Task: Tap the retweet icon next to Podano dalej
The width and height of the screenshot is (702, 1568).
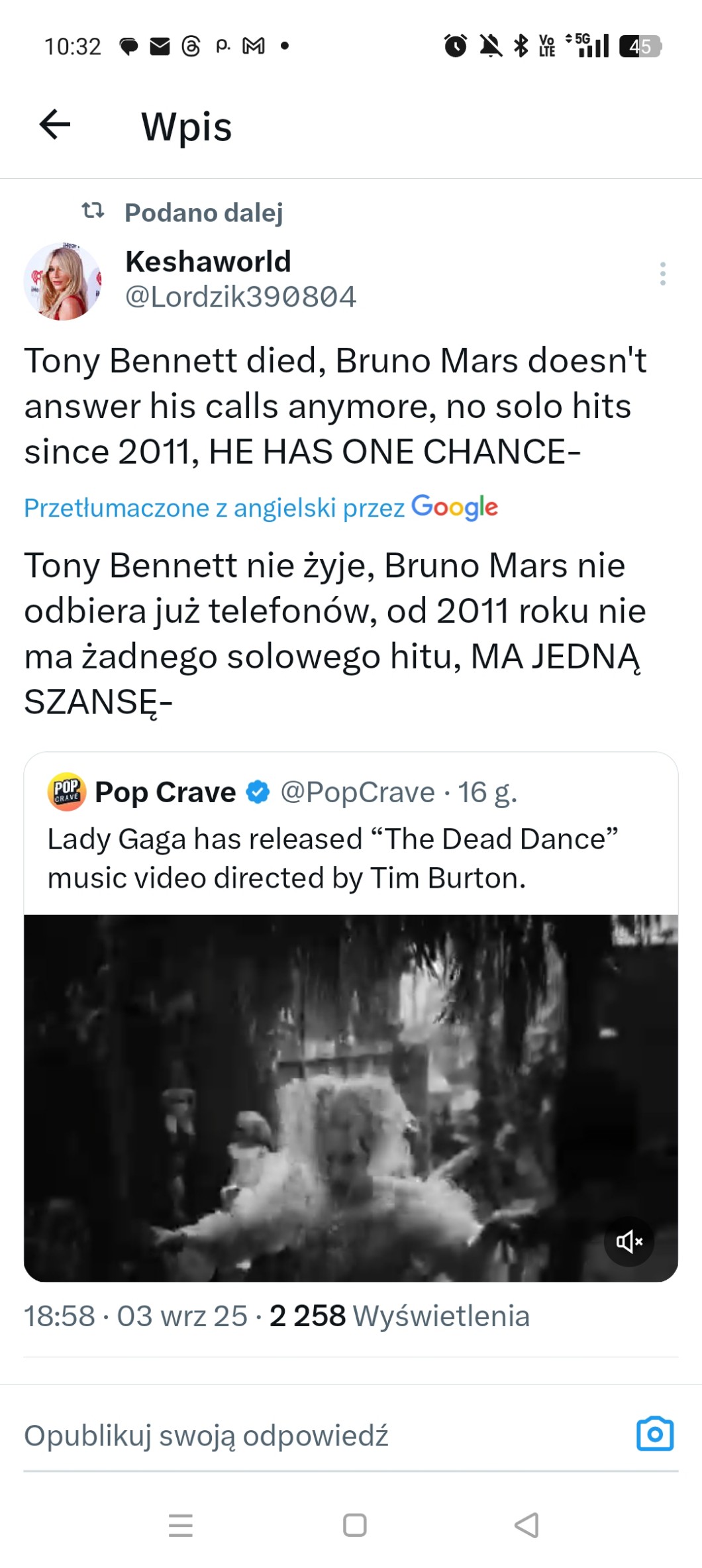Action: click(93, 211)
